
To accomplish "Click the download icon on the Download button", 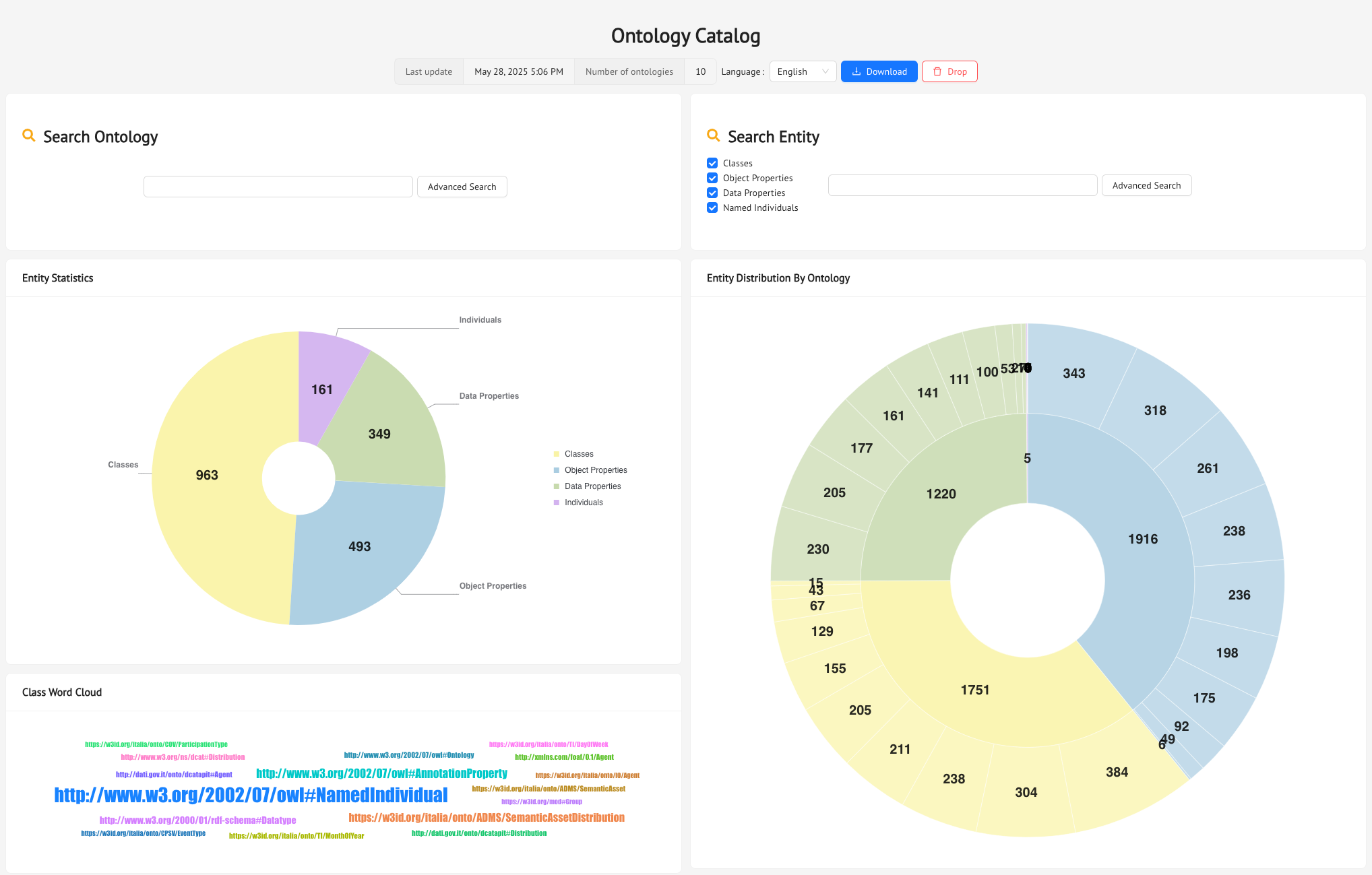I will pos(856,71).
